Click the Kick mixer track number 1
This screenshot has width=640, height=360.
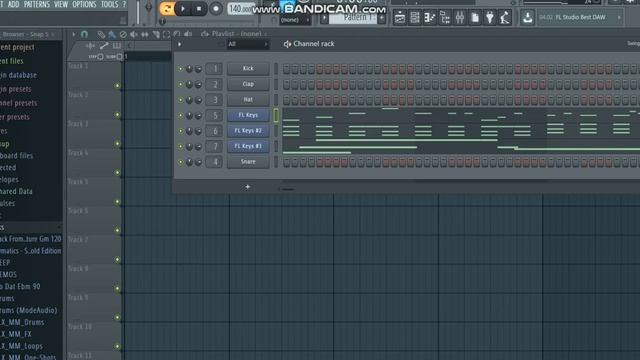point(214,69)
